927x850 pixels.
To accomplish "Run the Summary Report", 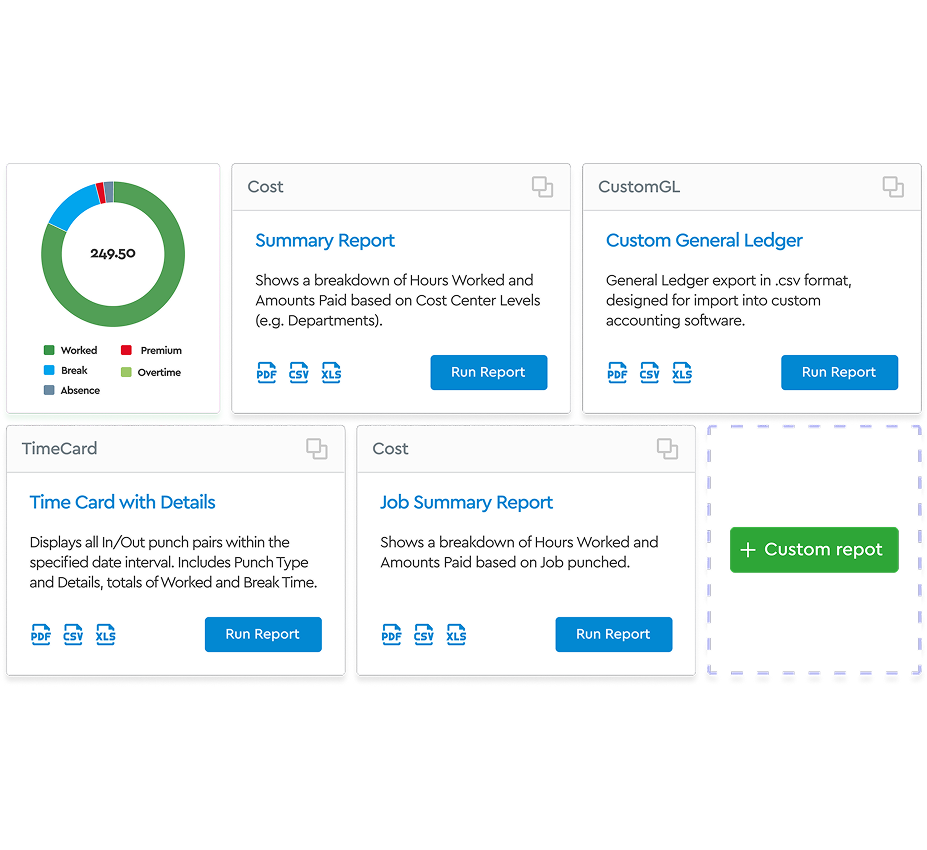I will pos(489,372).
